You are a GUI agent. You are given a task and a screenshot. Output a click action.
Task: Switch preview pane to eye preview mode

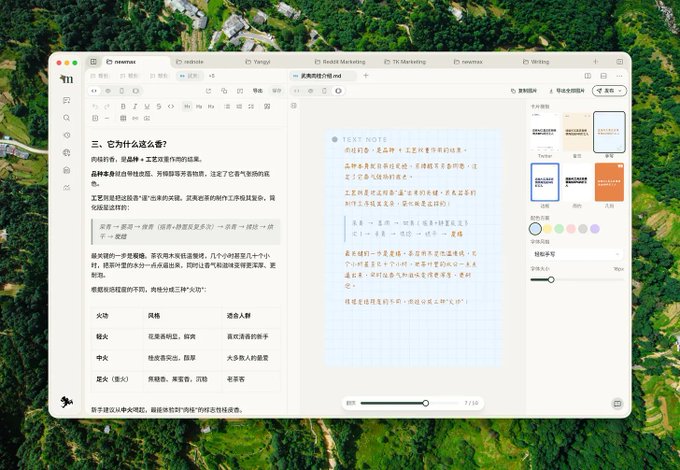coord(311,91)
